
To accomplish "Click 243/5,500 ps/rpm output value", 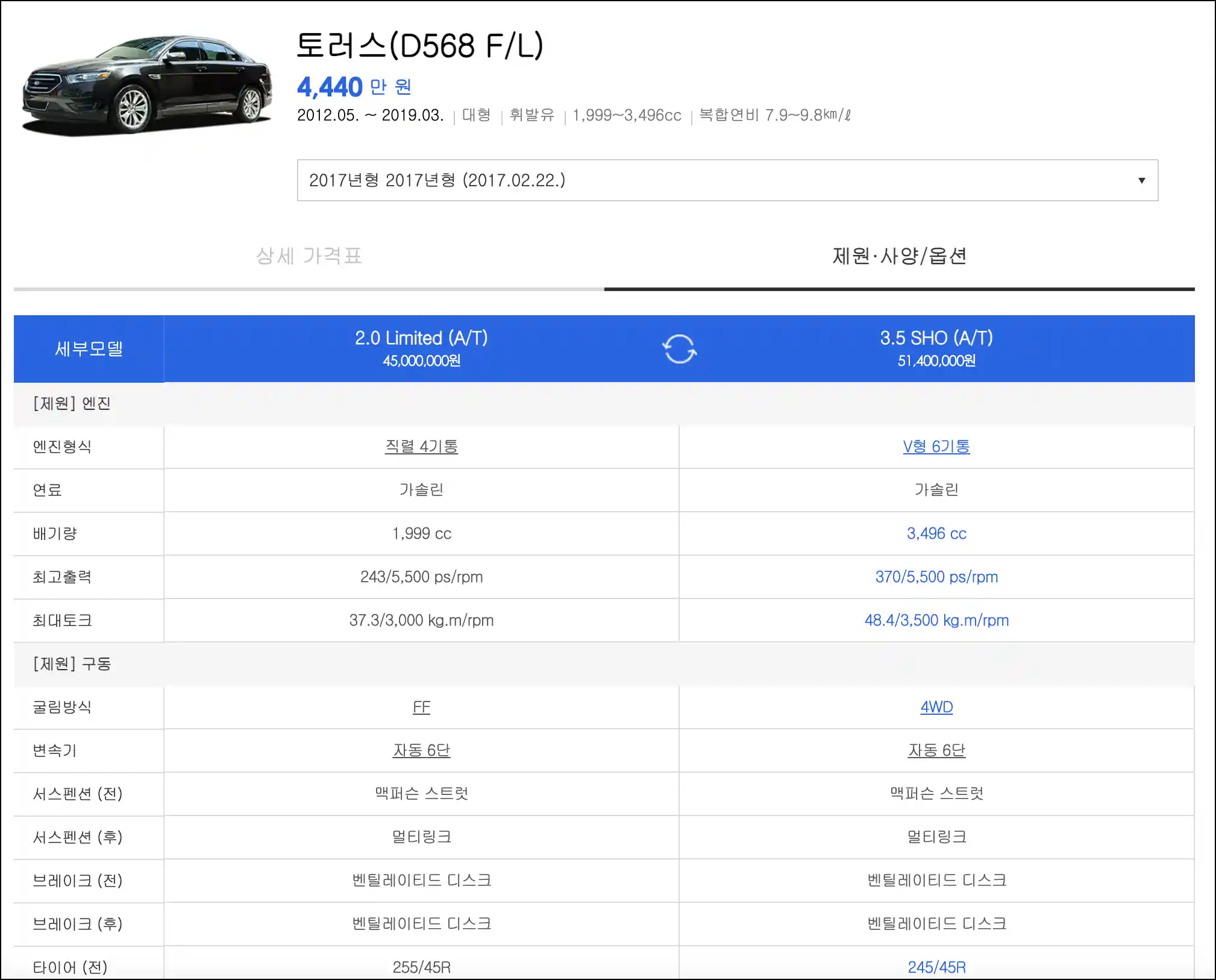I will (x=421, y=577).
